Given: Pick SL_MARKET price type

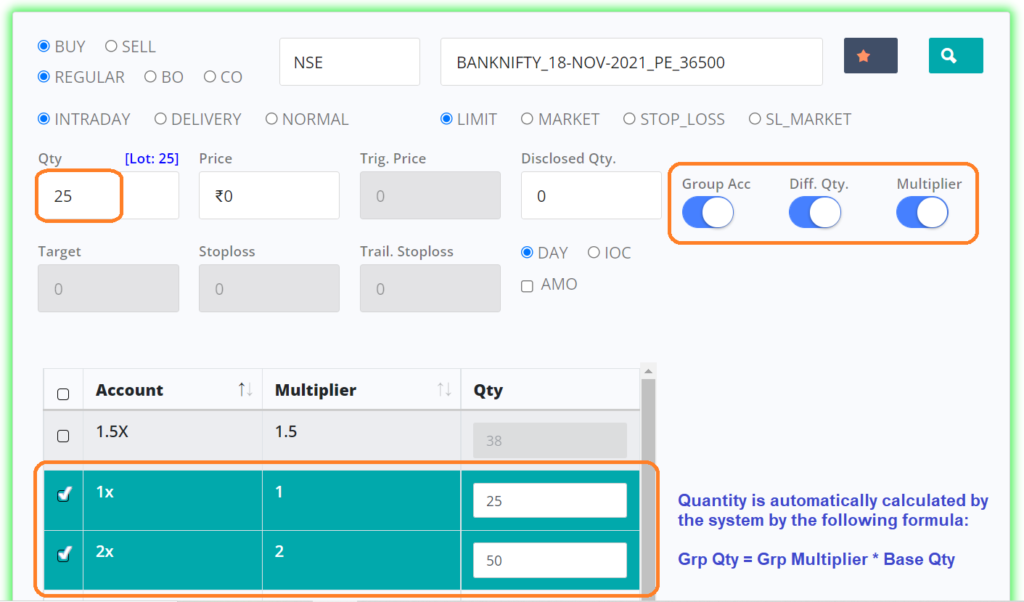Looking at the screenshot, I should tap(754, 119).
